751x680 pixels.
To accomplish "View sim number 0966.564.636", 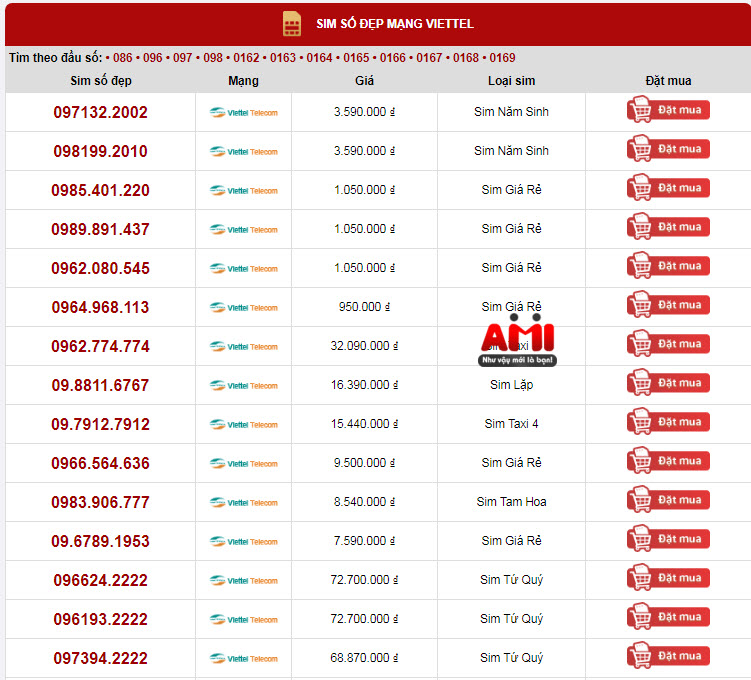I will click(101, 464).
